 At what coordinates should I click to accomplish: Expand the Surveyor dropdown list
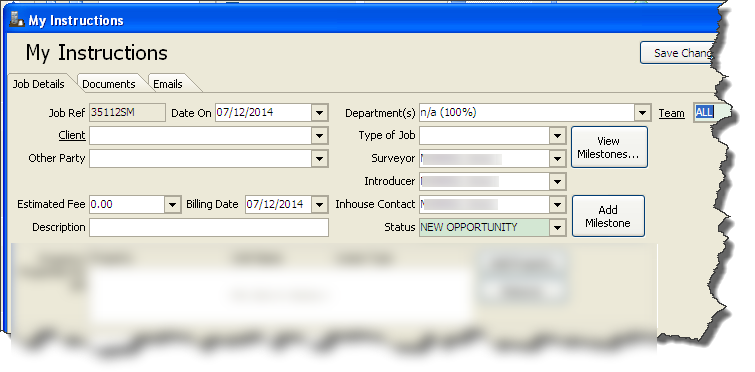click(558, 158)
